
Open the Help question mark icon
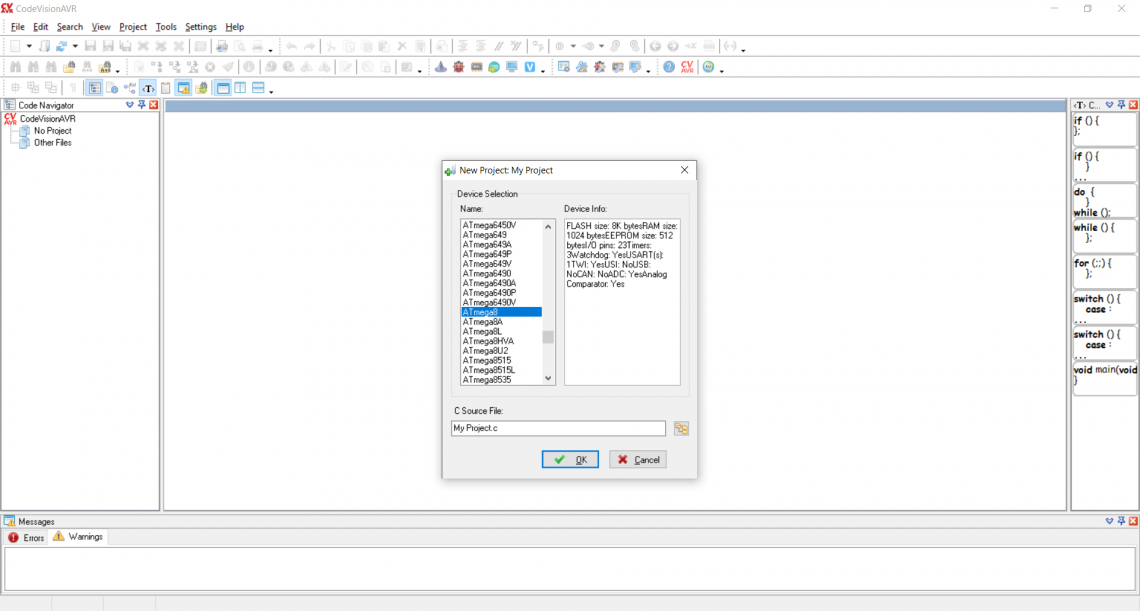click(x=669, y=67)
